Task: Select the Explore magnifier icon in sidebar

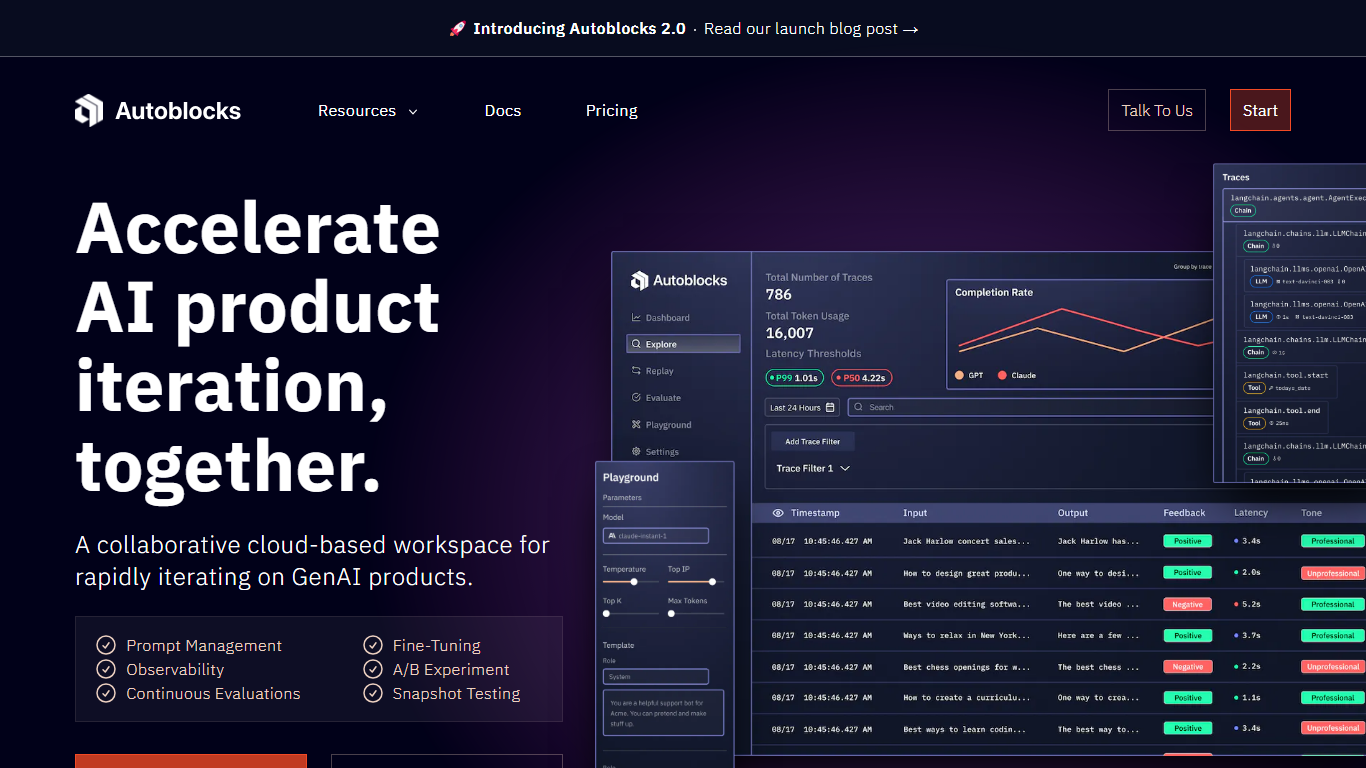Action: [636, 344]
